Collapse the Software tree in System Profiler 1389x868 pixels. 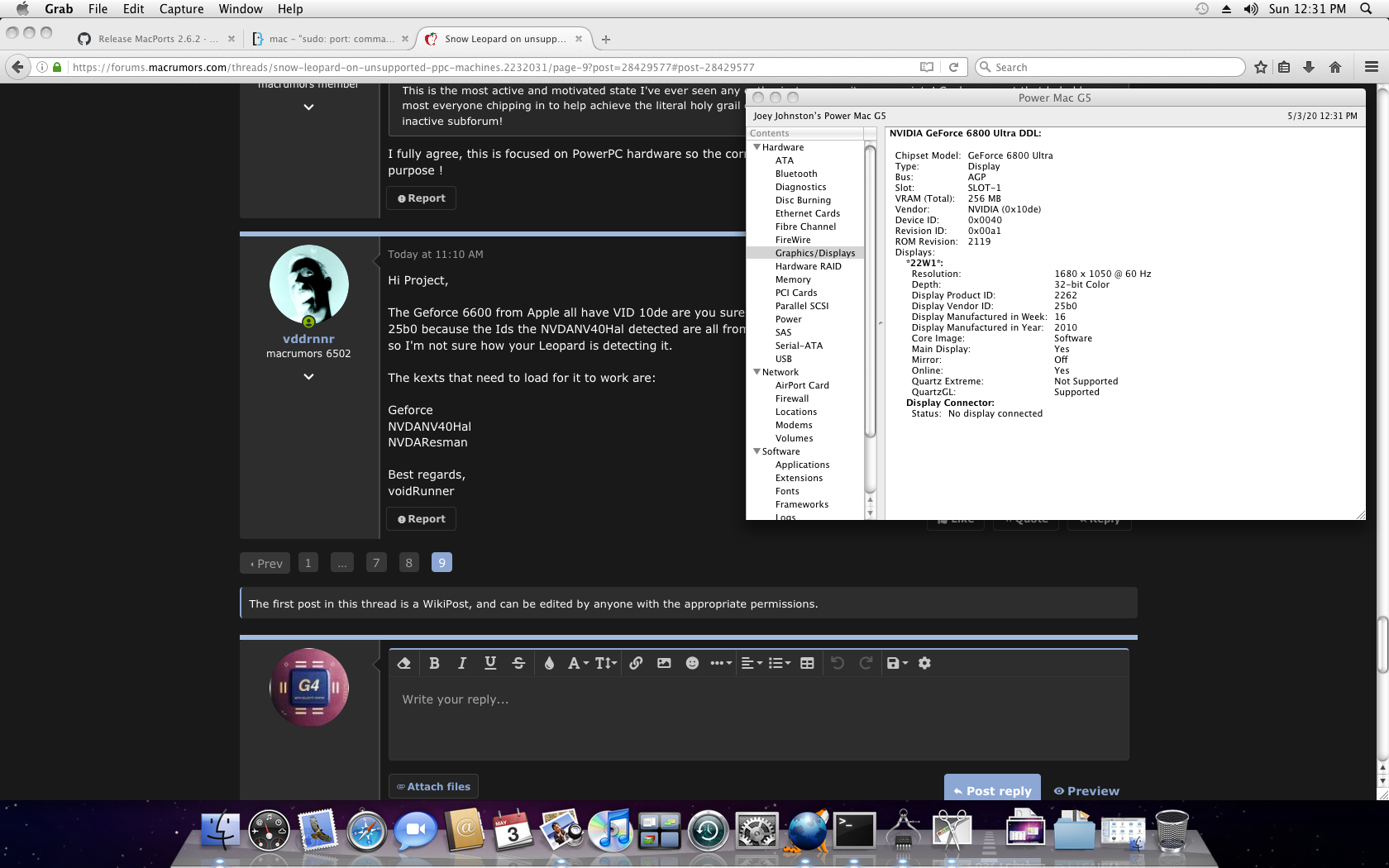coord(757,451)
